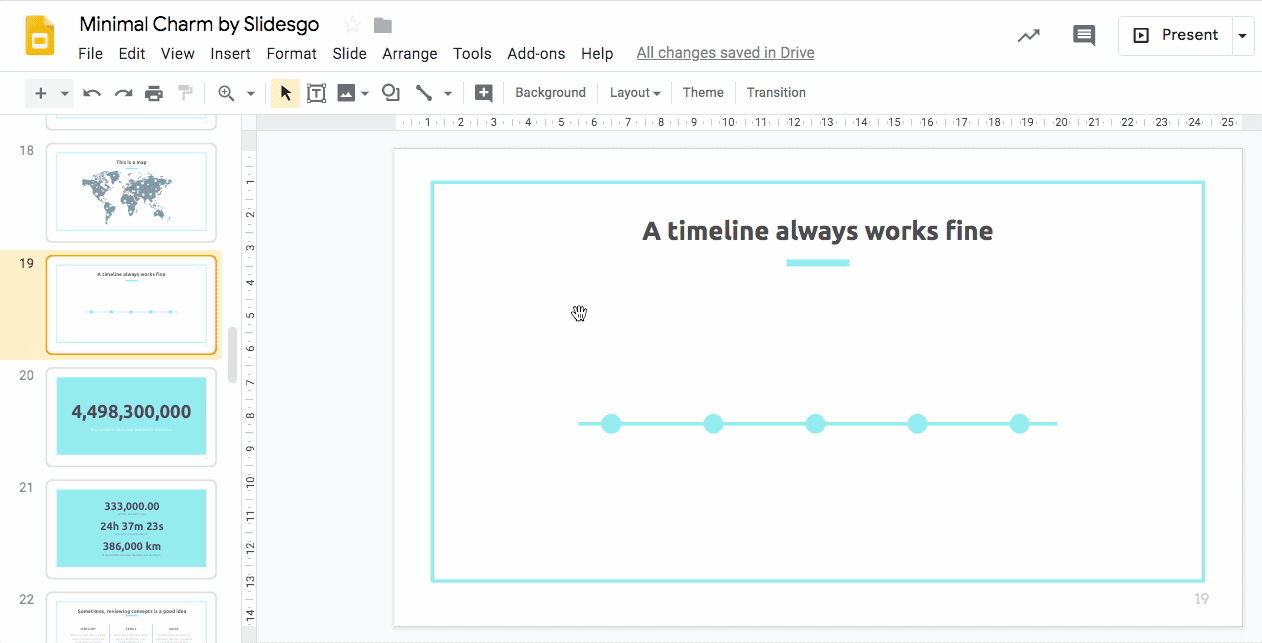Open the Help menu
This screenshot has width=1262, height=643.
click(597, 54)
